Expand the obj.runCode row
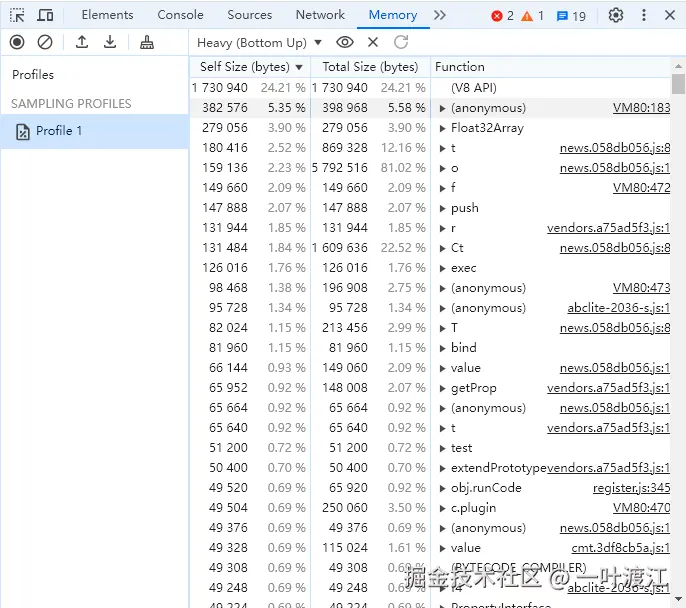 coord(442,489)
